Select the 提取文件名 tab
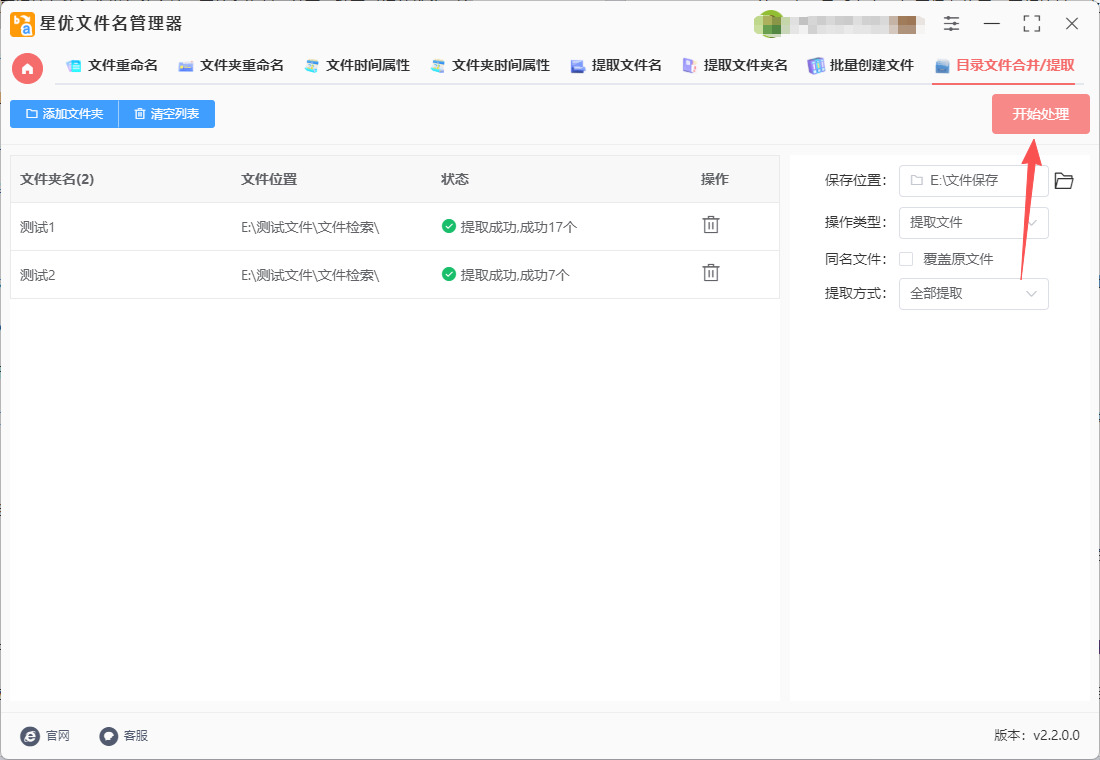Image resolution: width=1100 pixels, height=760 pixels. (x=616, y=66)
